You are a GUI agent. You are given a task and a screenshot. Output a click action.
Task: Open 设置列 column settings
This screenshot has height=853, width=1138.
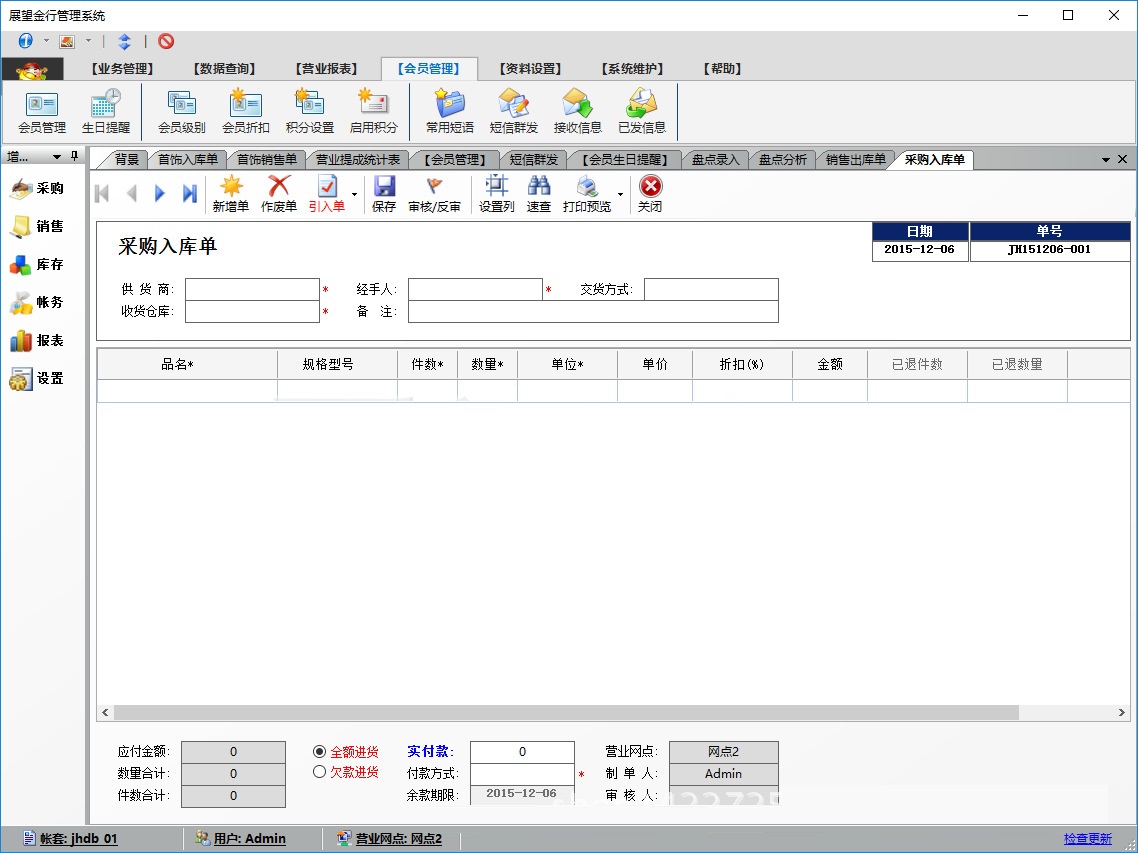[x=496, y=194]
